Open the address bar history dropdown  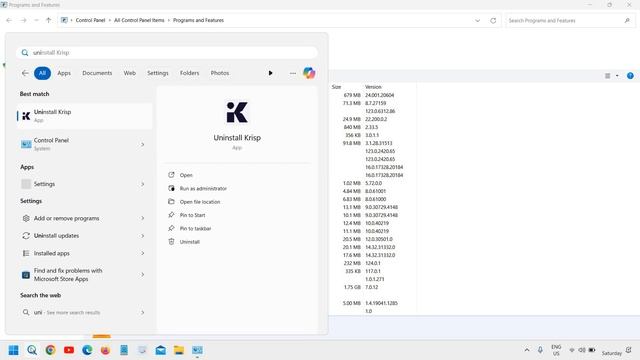(478, 20)
